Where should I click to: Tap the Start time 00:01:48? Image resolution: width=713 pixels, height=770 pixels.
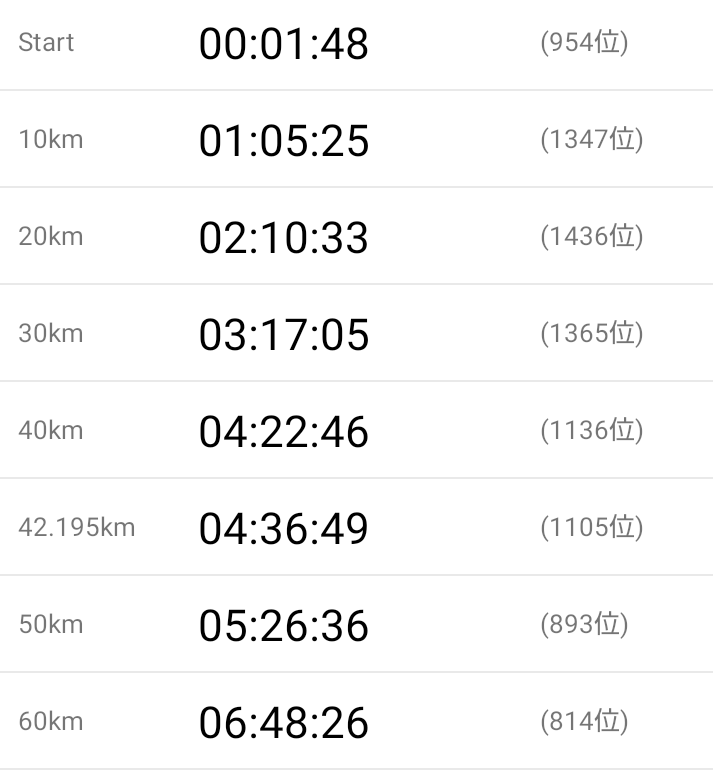(283, 44)
